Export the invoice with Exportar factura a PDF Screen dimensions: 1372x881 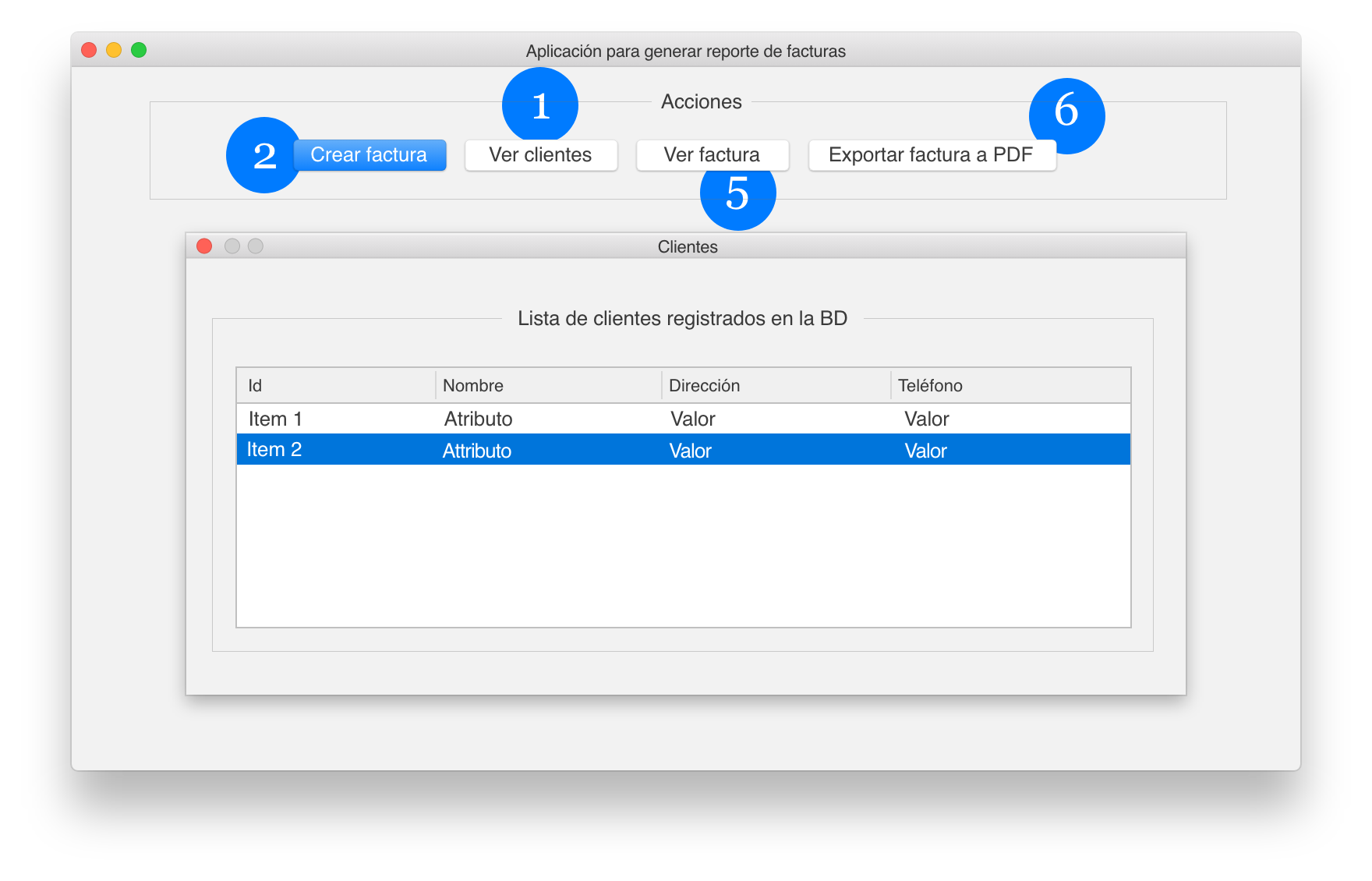coord(932,154)
